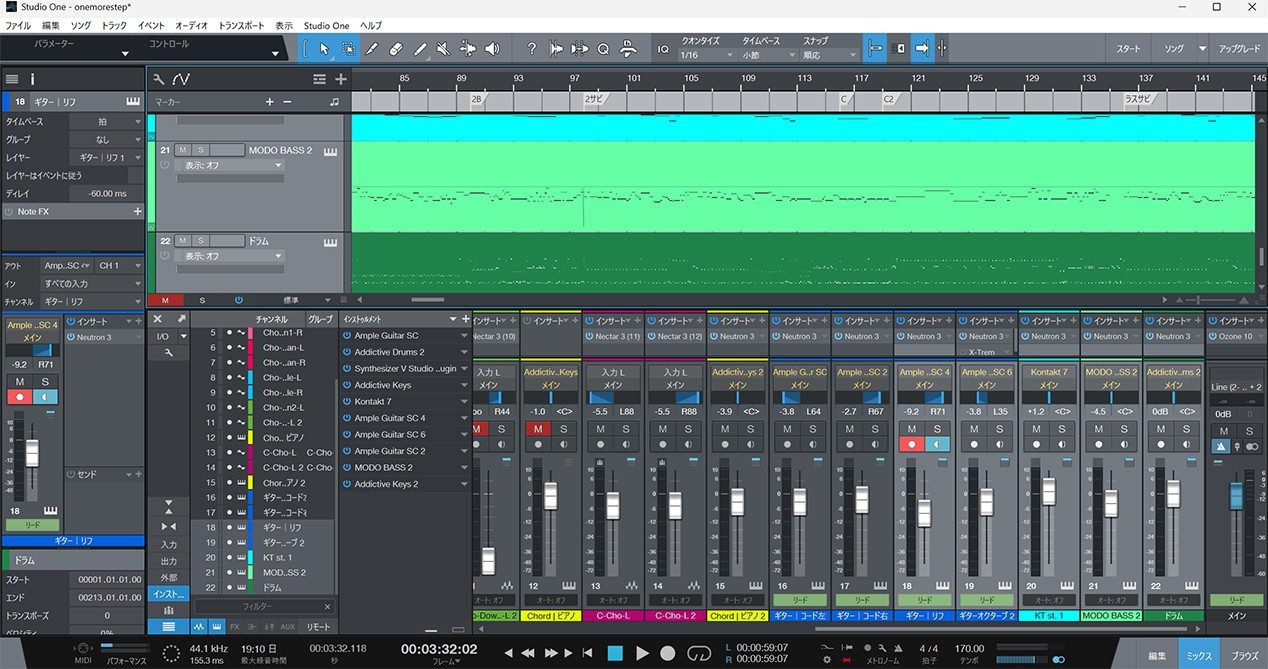Viewport: 1268px width, 669px height.
Task: Add a track with plus icon
Action: tap(341, 79)
